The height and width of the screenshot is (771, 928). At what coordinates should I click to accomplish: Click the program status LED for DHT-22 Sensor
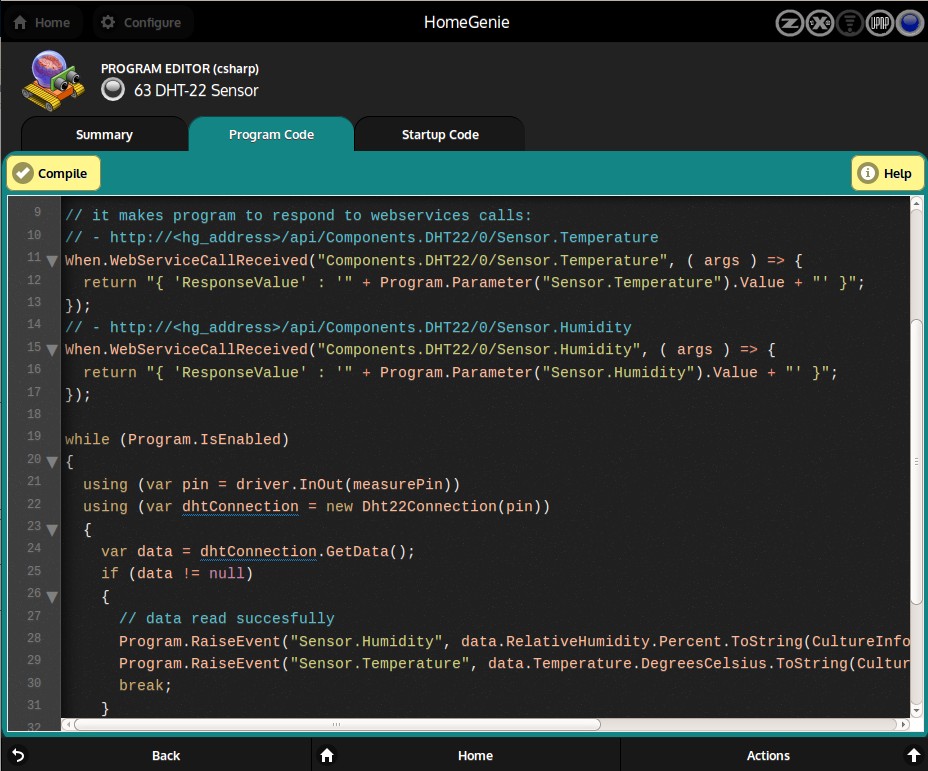pos(114,90)
